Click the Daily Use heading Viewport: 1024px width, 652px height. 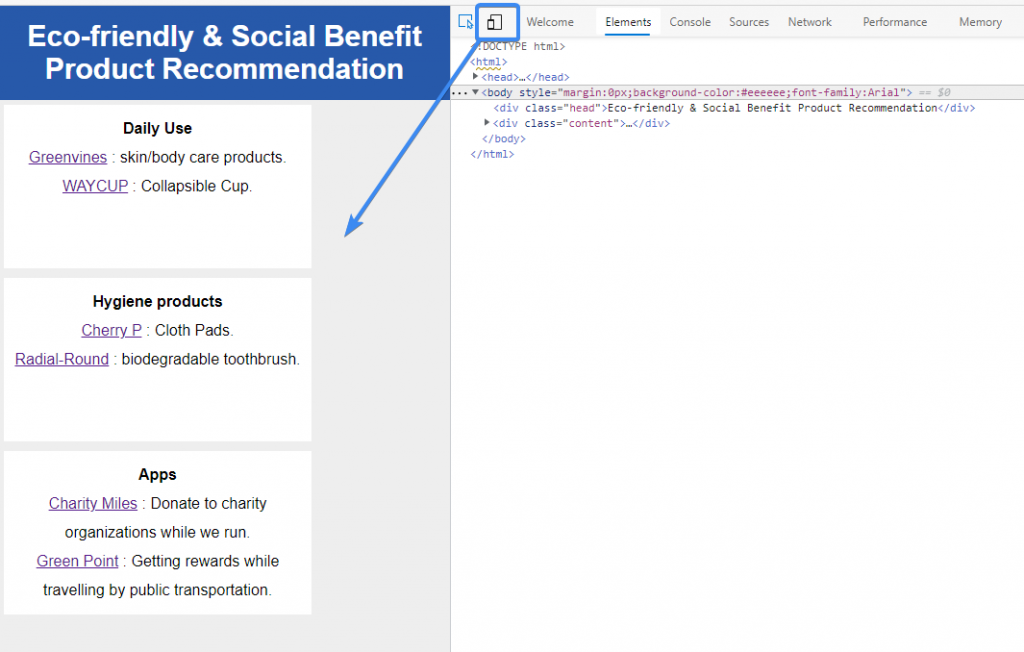point(157,128)
